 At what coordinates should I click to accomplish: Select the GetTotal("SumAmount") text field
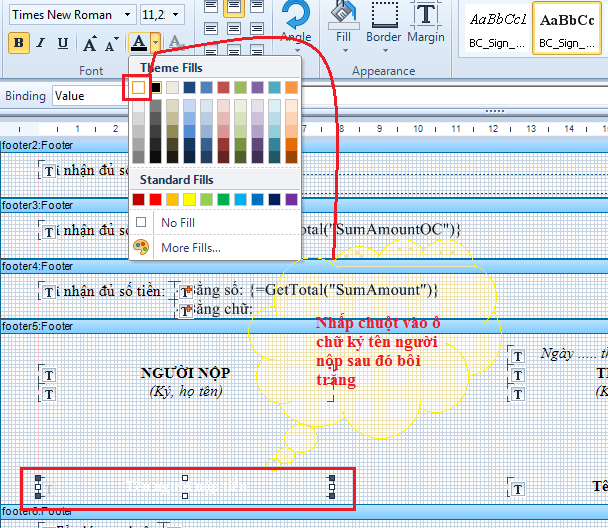click(344, 290)
